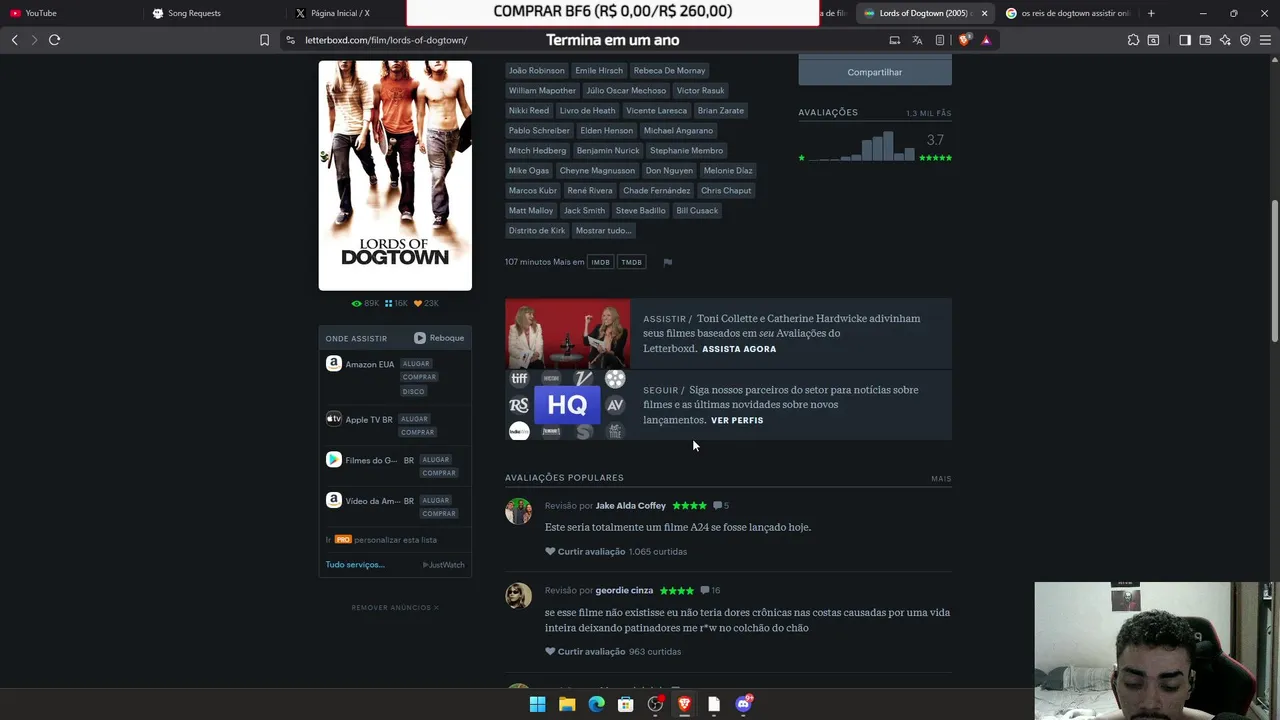
Task: Click the 3.7 average rating
Action: pos(935,140)
